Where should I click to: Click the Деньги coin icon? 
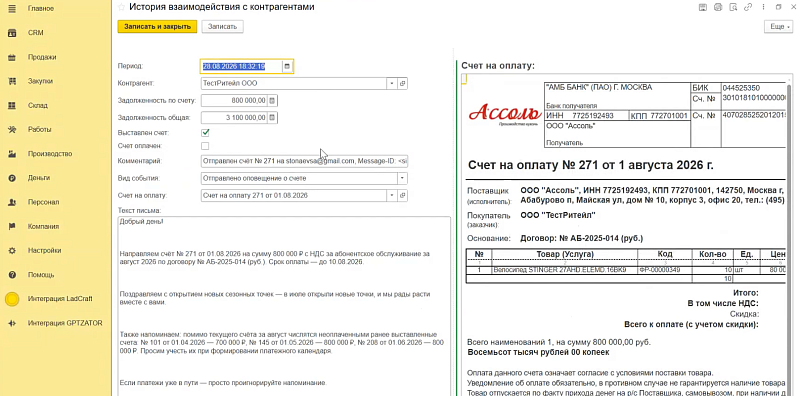click(x=12, y=178)
